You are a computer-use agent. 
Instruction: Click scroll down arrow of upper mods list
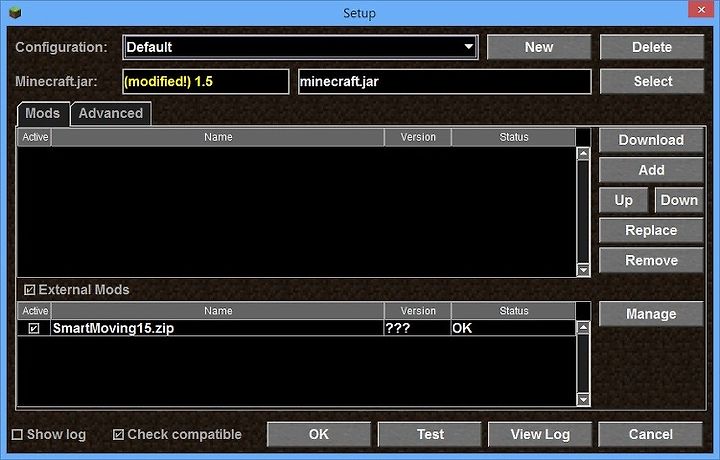pyautogui.click(x=583, y=270)
